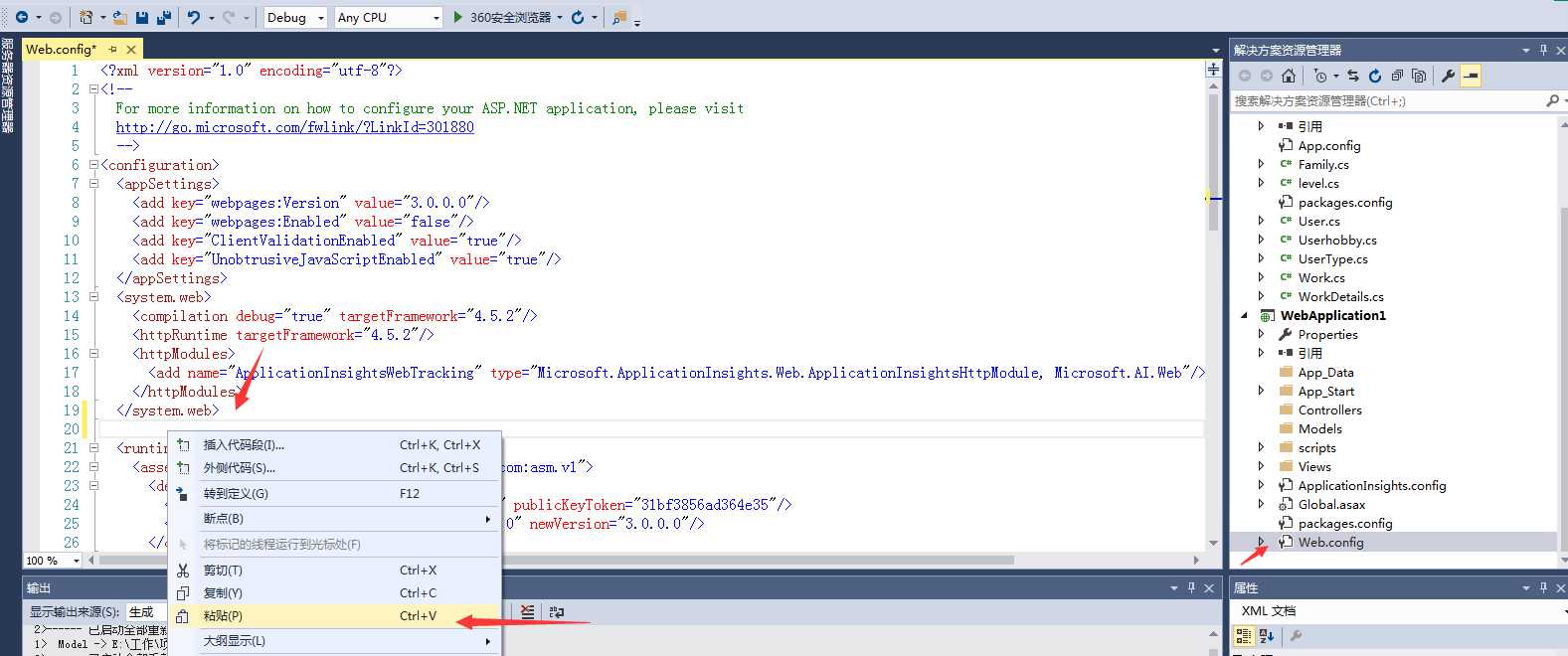Click Clear All icon in the Output panel
The width and height of the screenshot is (1568, 656).
pos(528,612)
